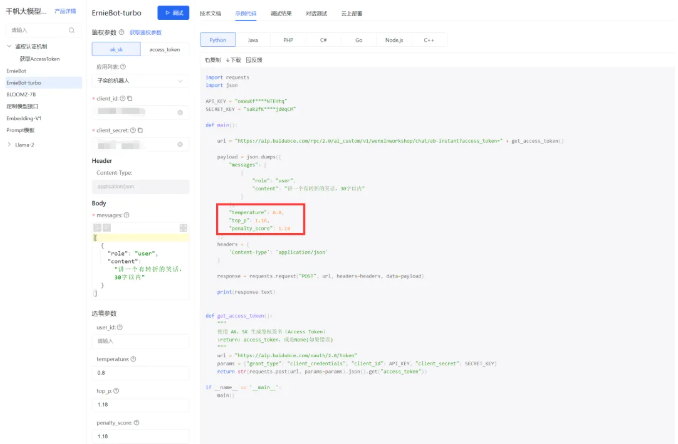The width and height of the screenshot is (678, 444).
Task: Open the 应用列表 app dropdown
Action: tap(141, 81)
